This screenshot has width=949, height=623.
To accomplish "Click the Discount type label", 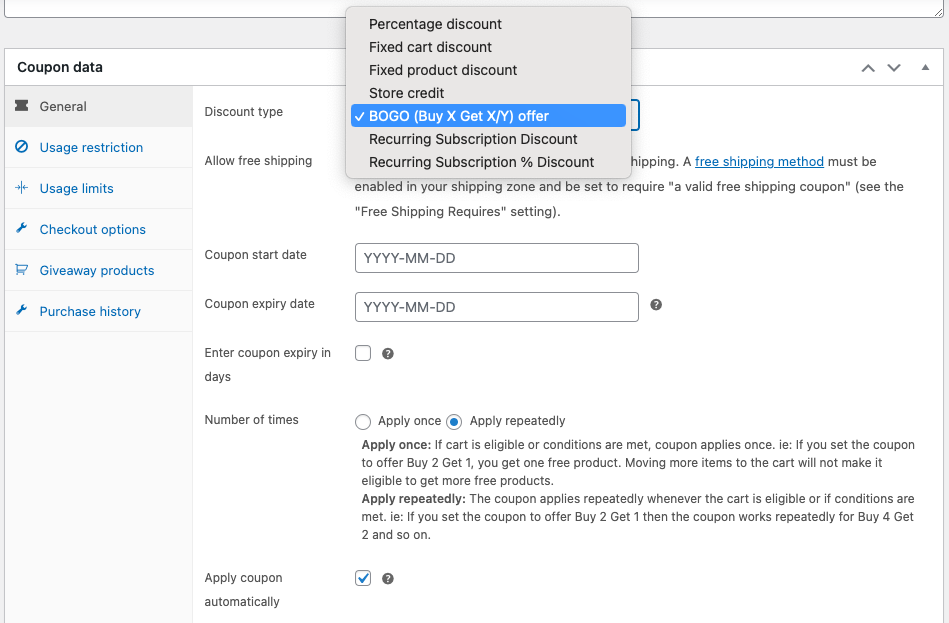I will 243,111.
